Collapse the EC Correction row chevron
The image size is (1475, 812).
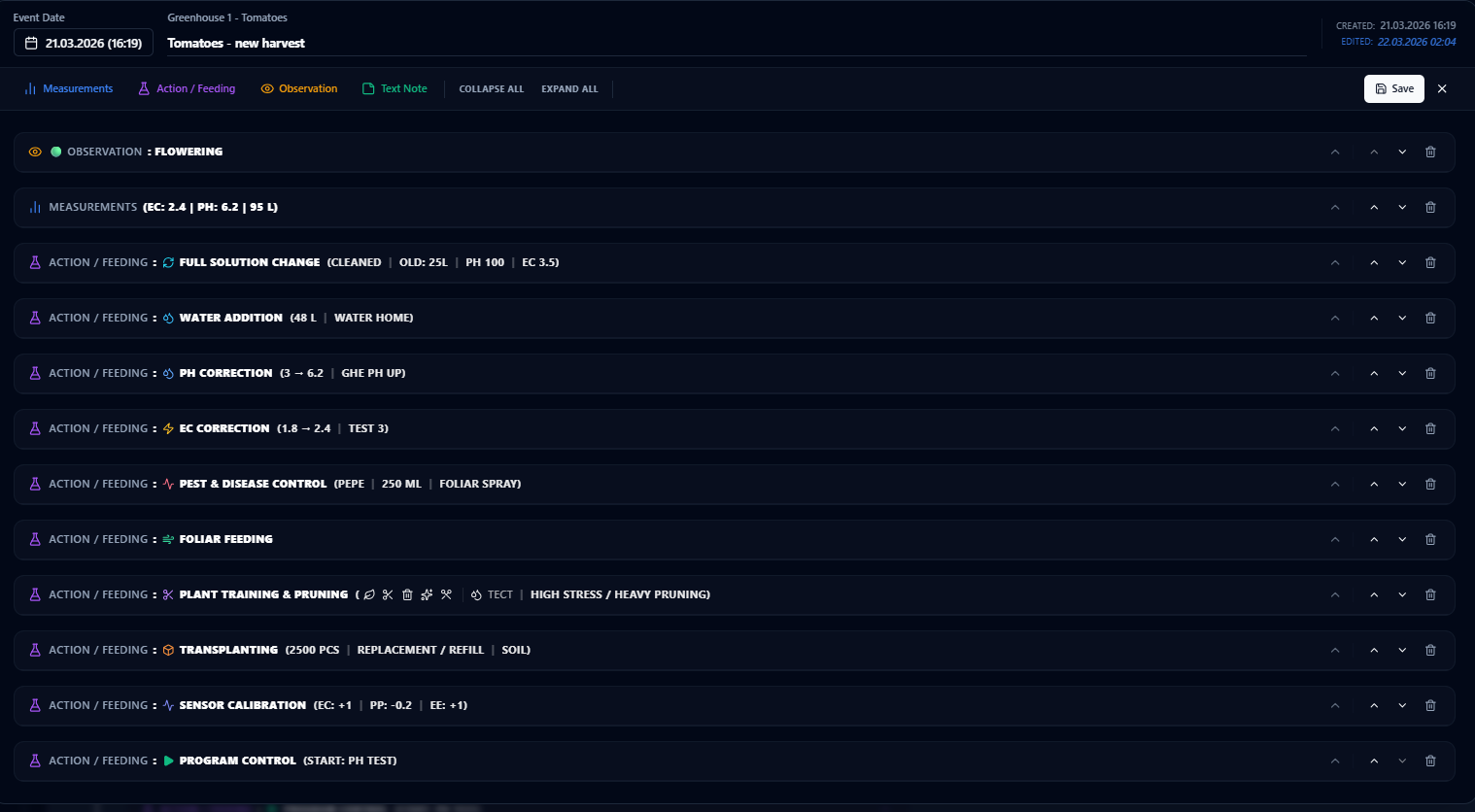(1335, 428)
